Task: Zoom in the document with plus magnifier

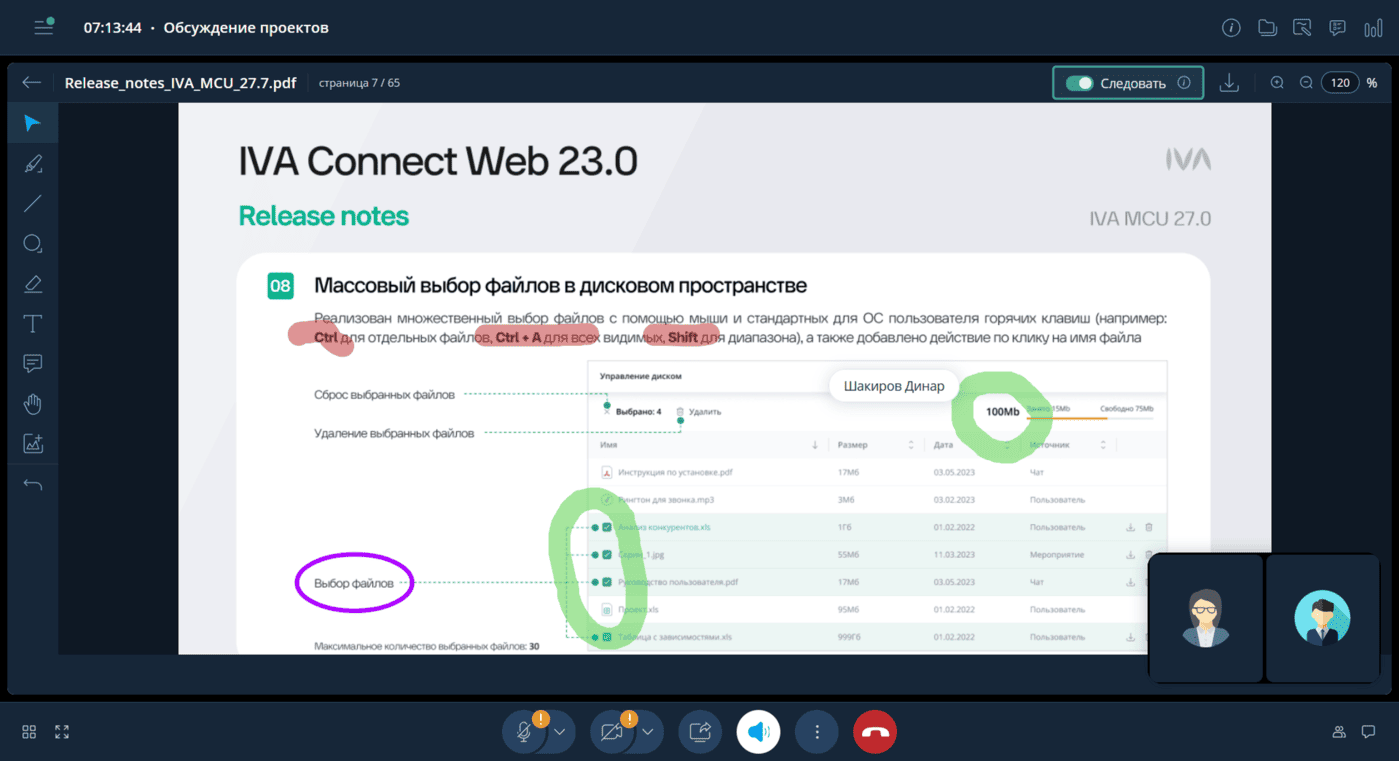Action: 1277,83
